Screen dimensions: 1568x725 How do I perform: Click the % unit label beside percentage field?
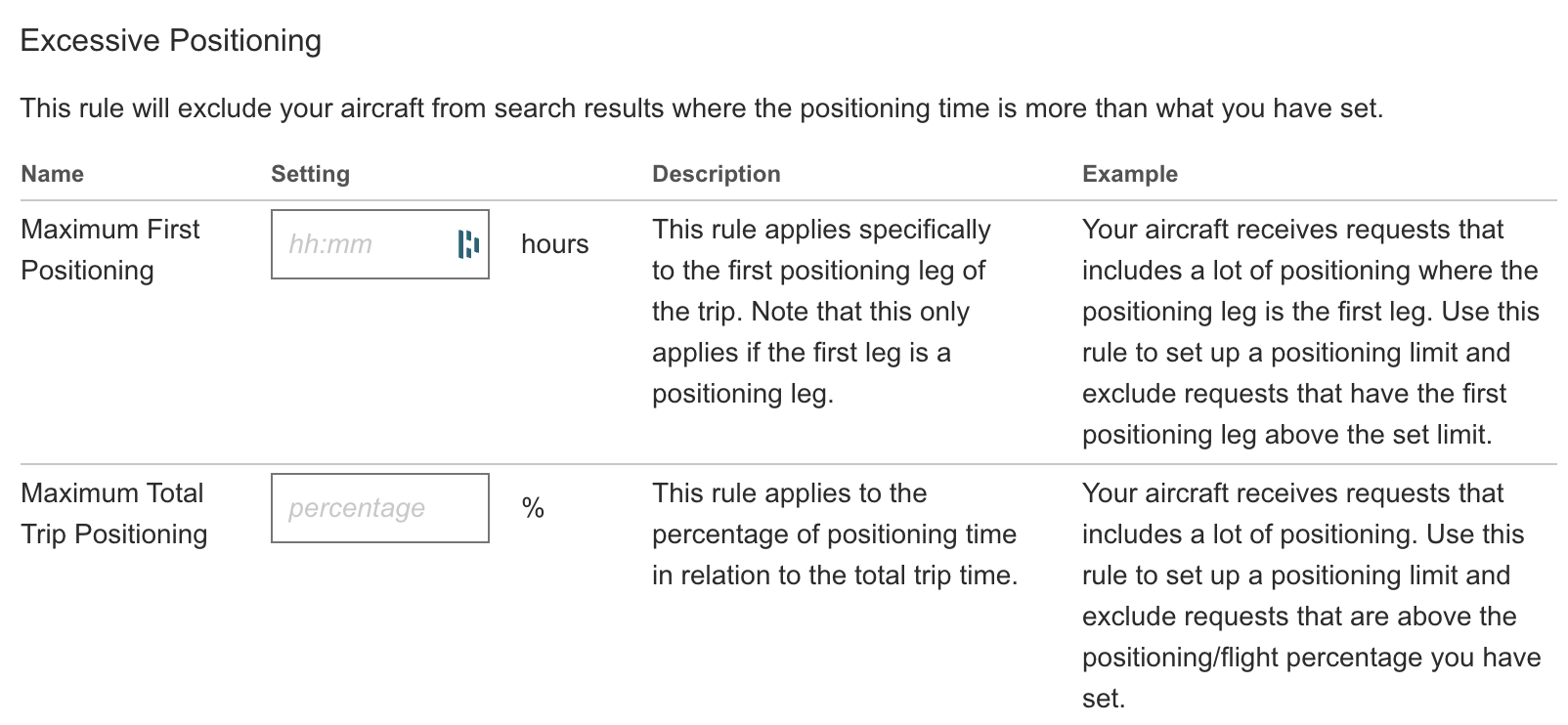[533, 508]
